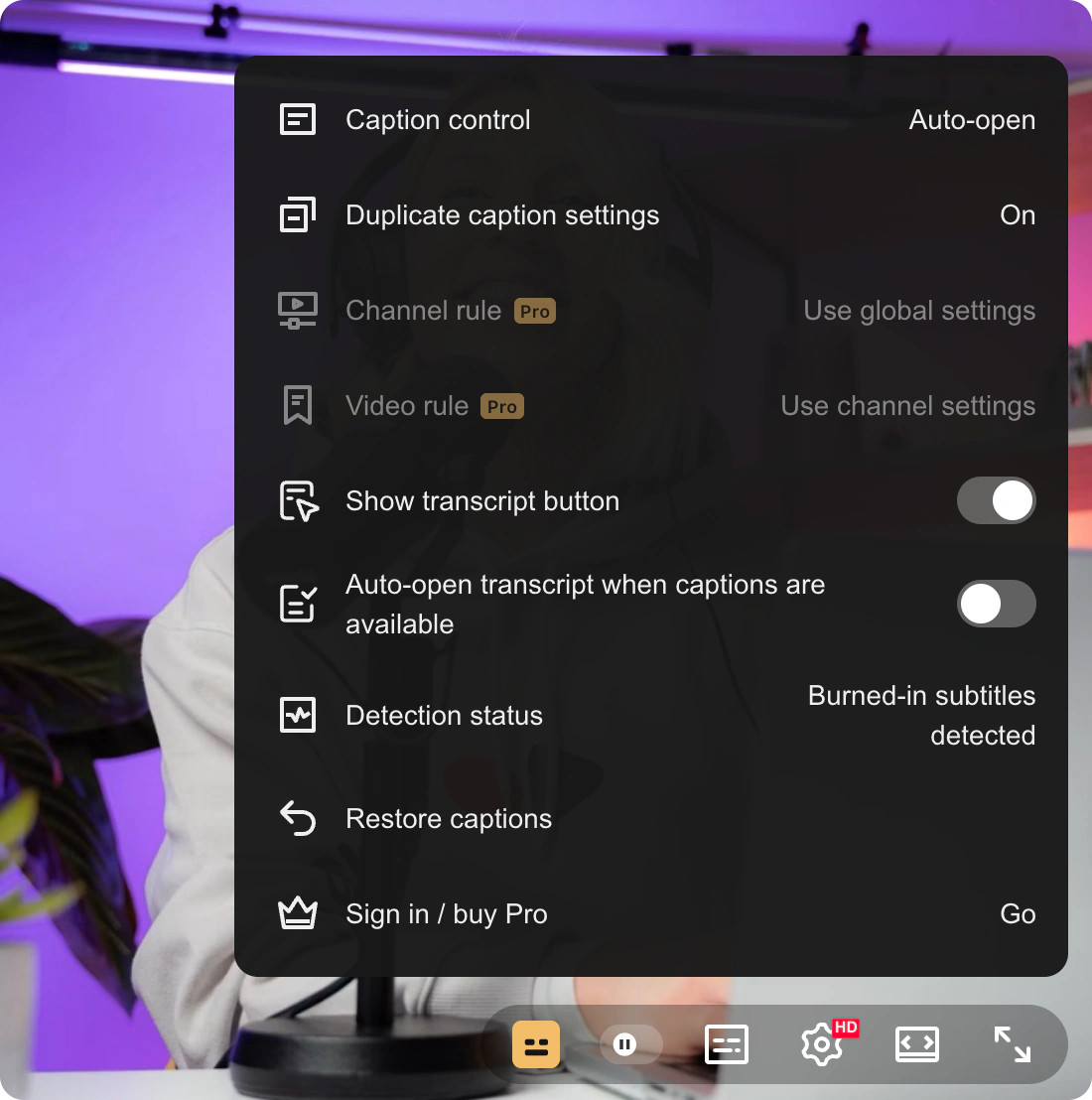
Task: Click the Auto-open transcript when captions label
Action: click(x=585, y=604)
